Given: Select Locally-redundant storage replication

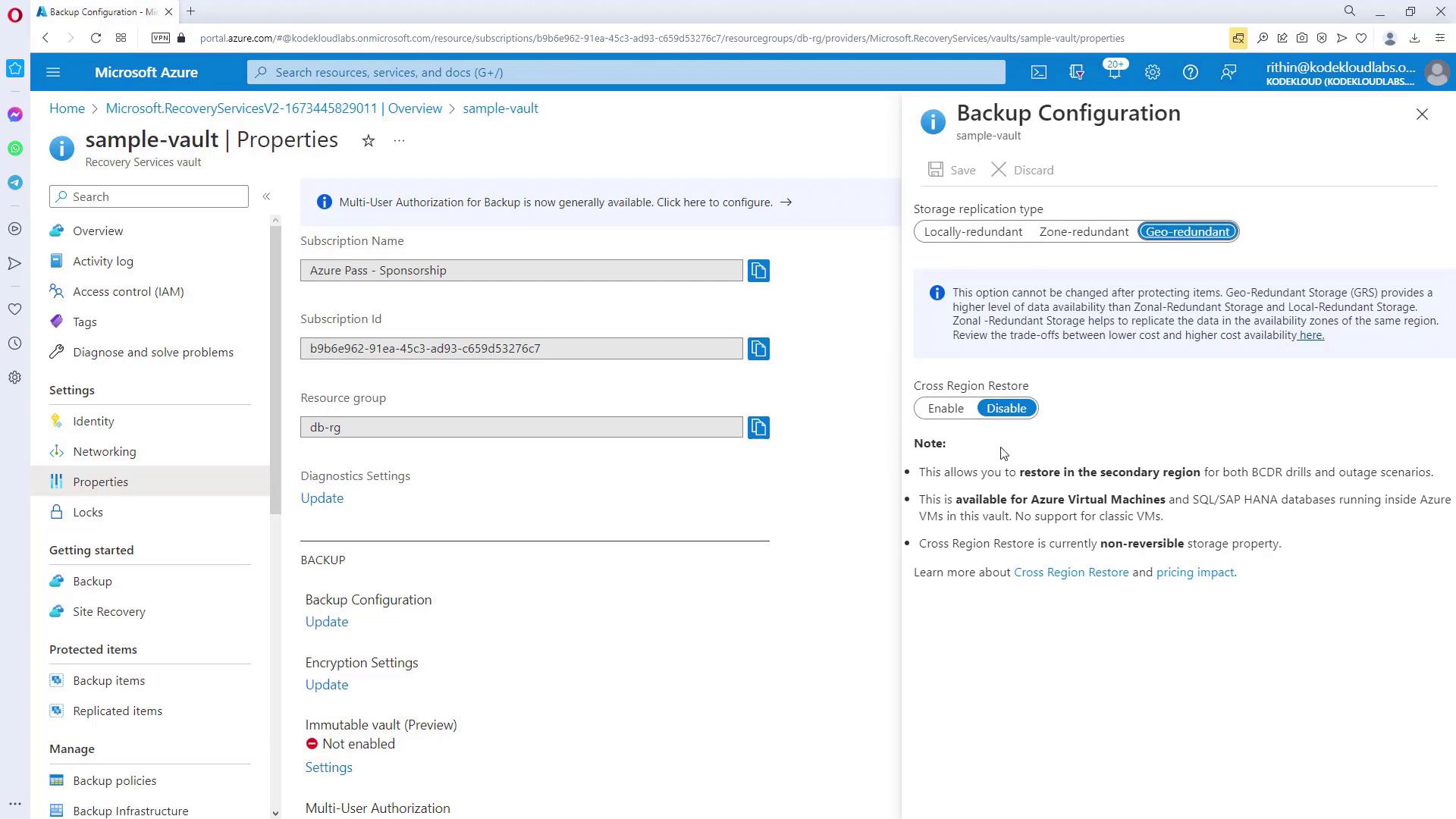Looking at the screenshot, I should [972, 231].
